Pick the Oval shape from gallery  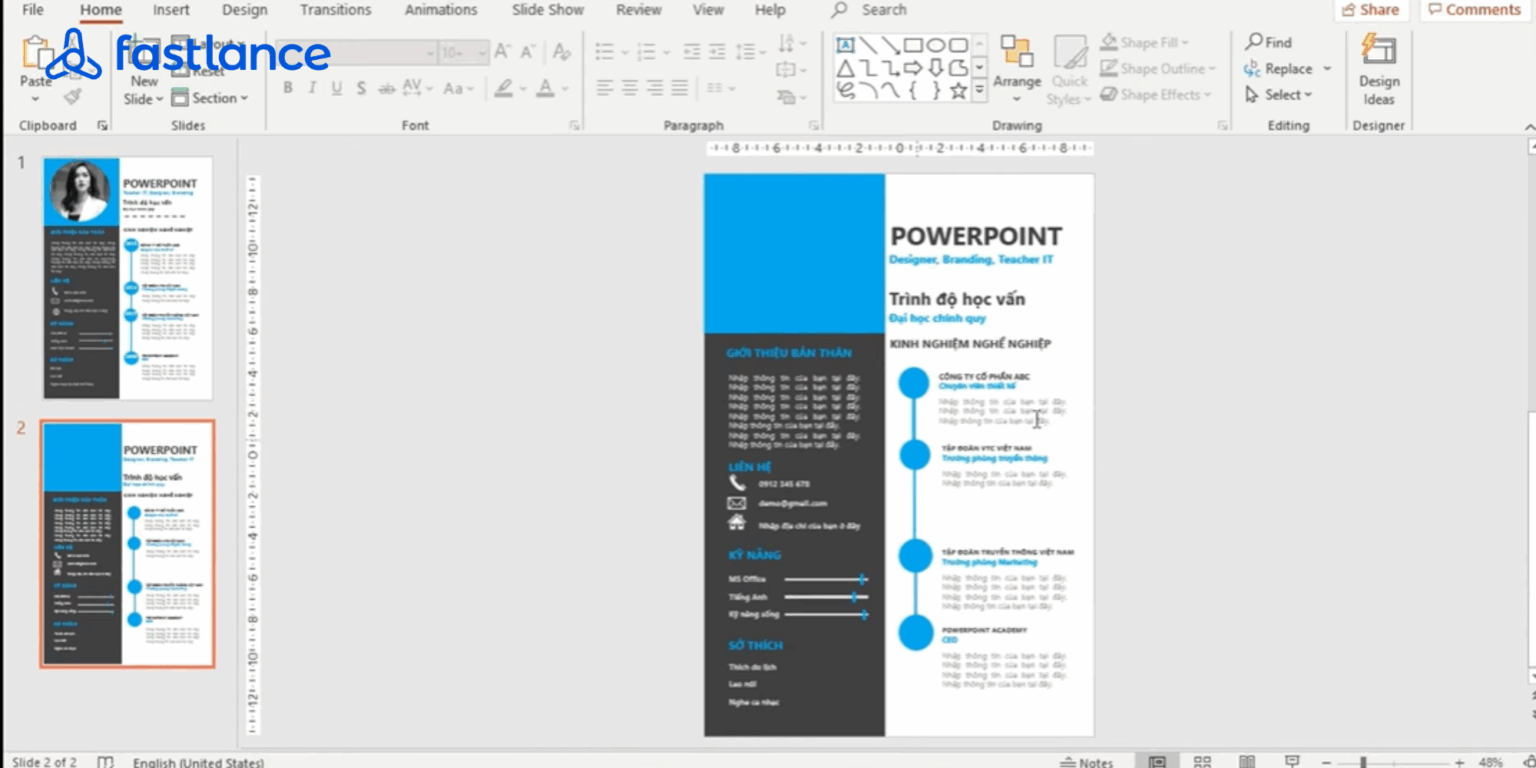pos(935,45)
